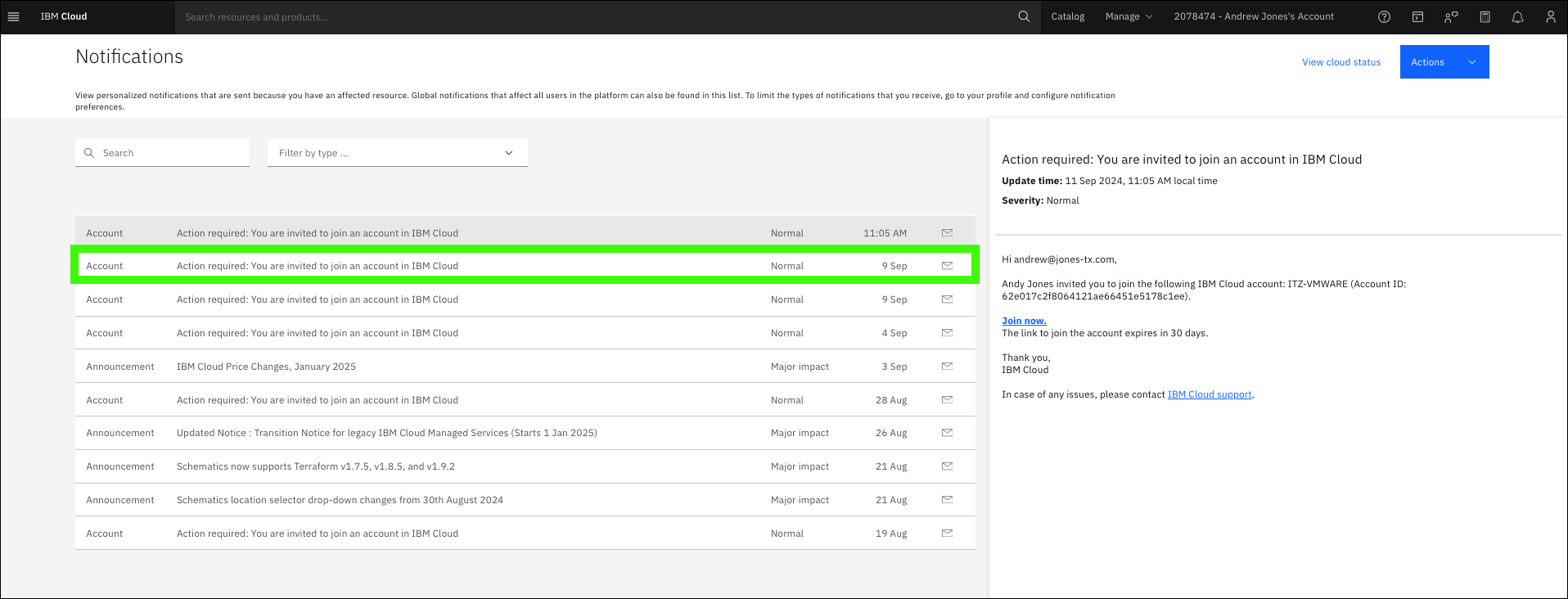Select Schematics location selector drop-down changes row
Viewport: 1568px width, 599px height.
(525, 500)
